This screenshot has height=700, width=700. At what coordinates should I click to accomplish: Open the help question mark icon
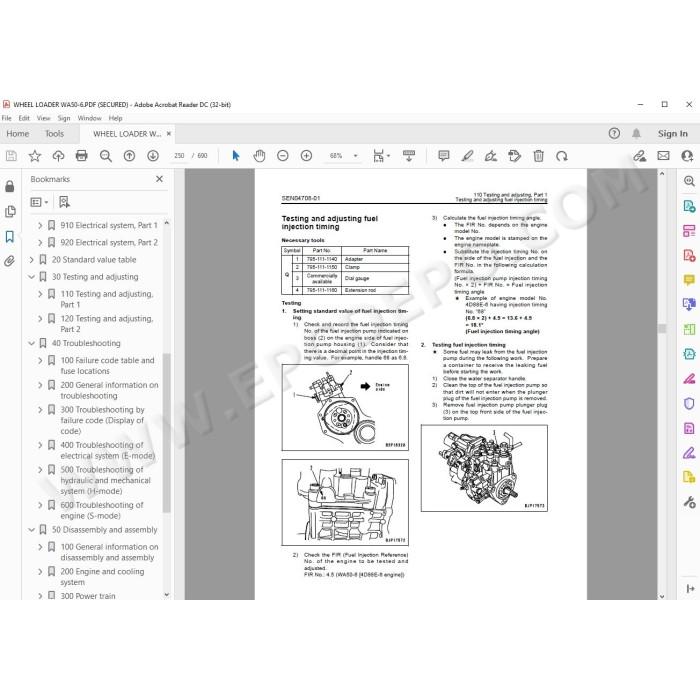coord(614,133)
